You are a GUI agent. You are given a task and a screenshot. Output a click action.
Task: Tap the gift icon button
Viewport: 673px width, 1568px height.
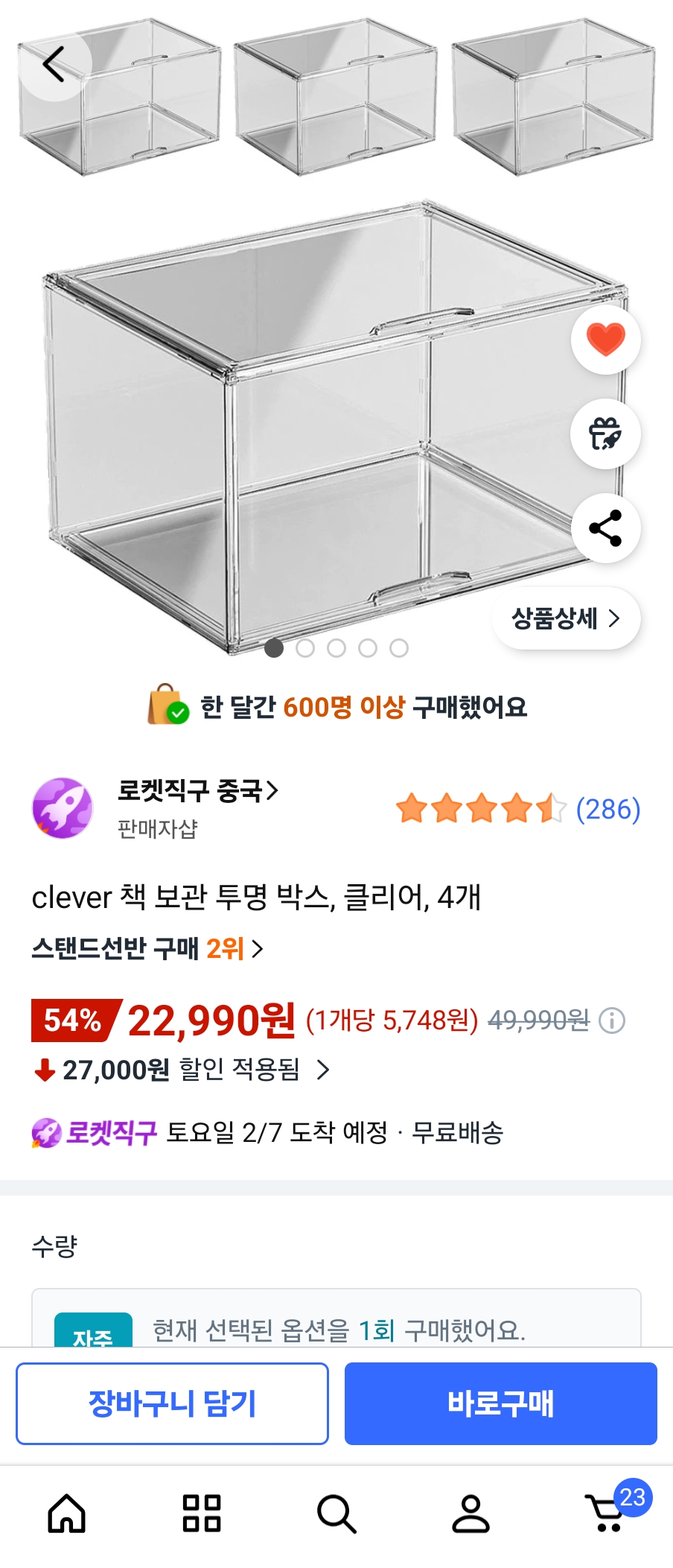pyautogui.click(x=605, y=434)
